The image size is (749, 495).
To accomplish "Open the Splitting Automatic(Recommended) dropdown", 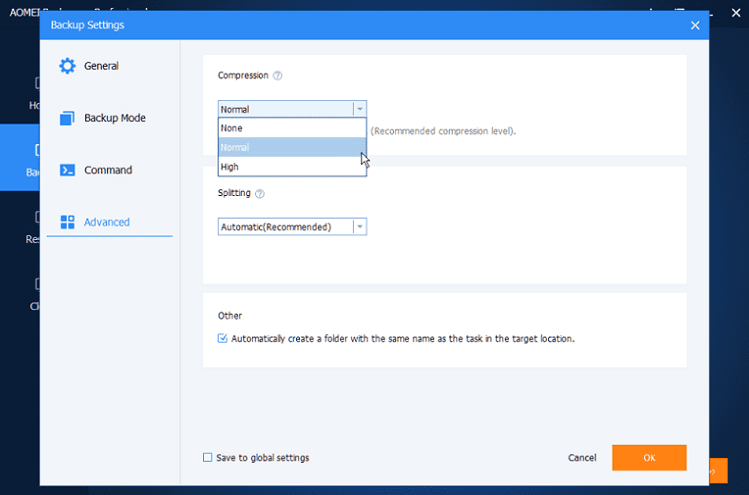I will (292, 227).
